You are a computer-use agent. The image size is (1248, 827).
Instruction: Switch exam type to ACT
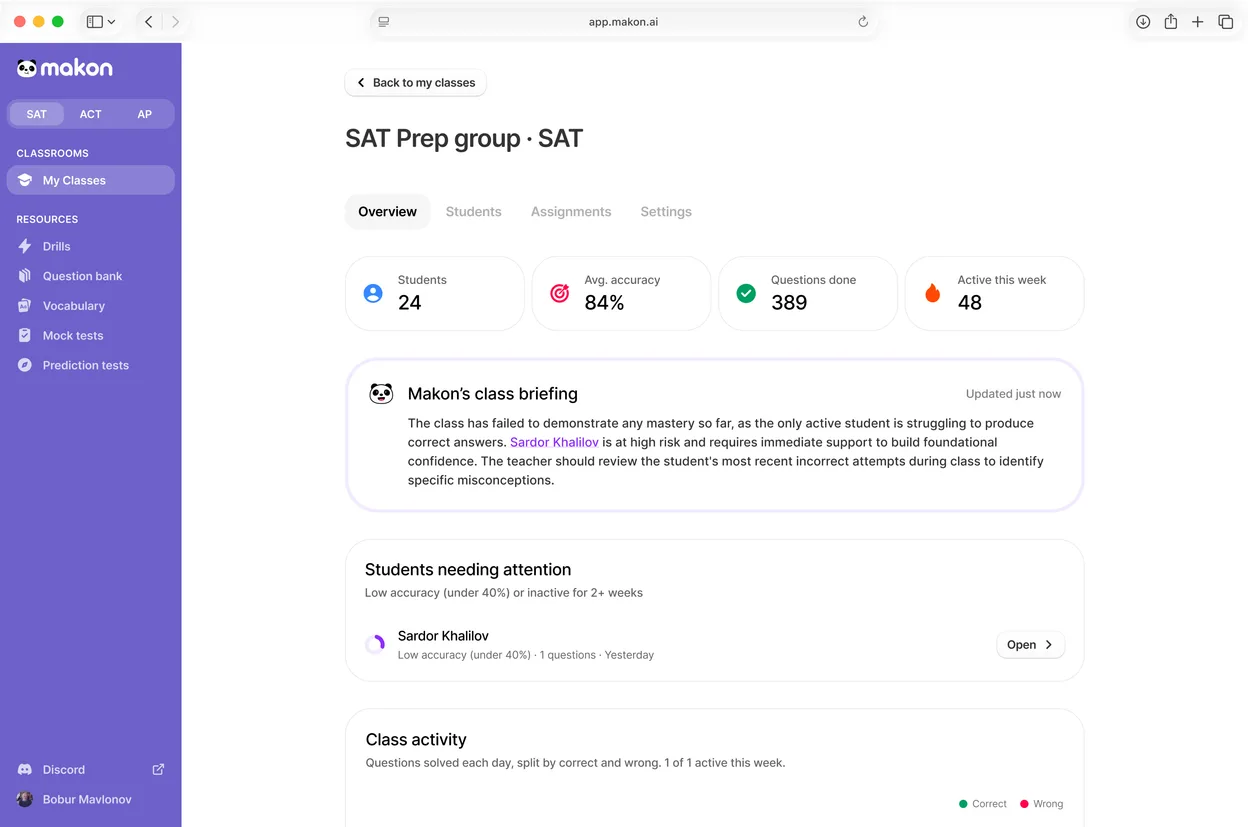coord(91,114)
